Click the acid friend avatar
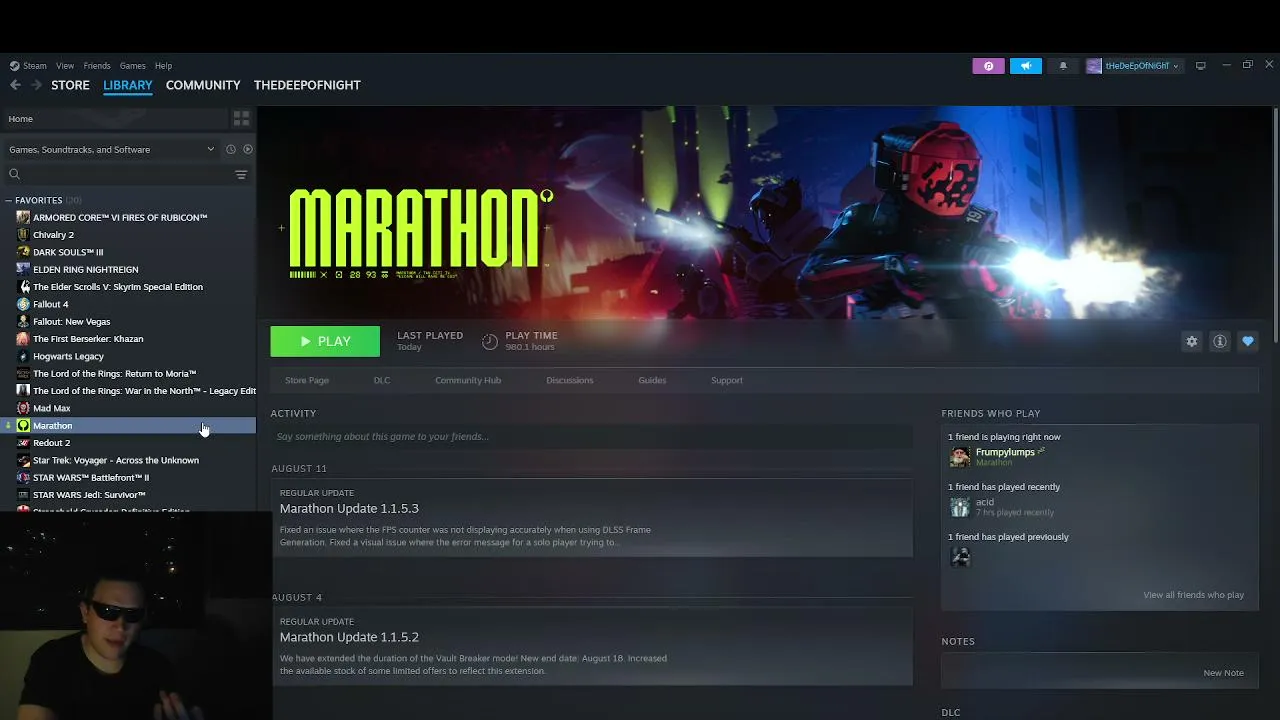This screenshot has width=1280, height=720. click(960, 507)
